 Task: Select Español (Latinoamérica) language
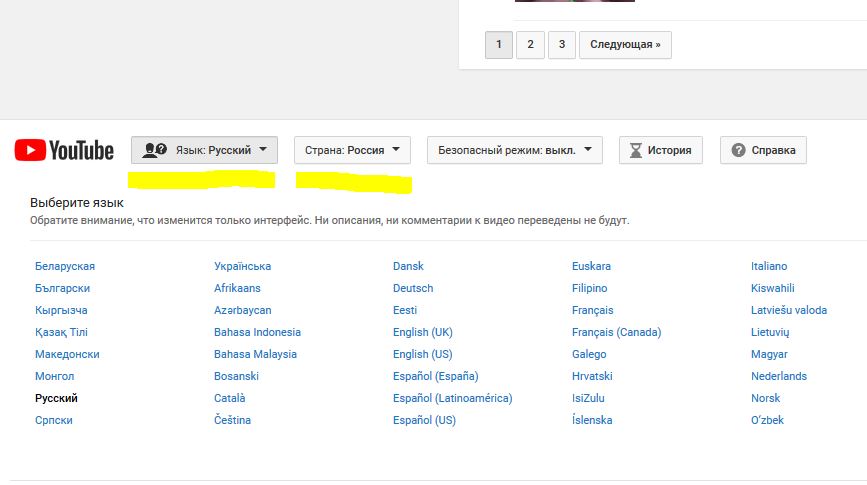pyautogui.click(x=452, y=398)
